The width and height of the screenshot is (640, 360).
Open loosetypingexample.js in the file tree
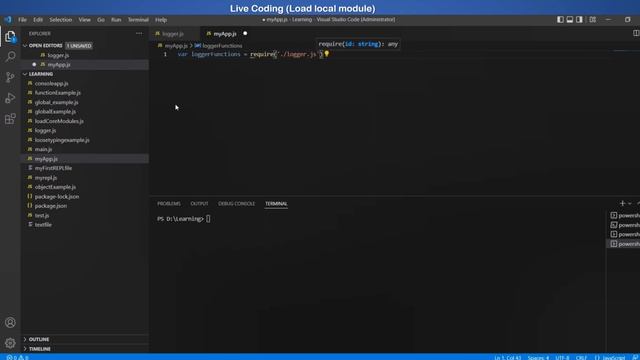tap(62, 140)
